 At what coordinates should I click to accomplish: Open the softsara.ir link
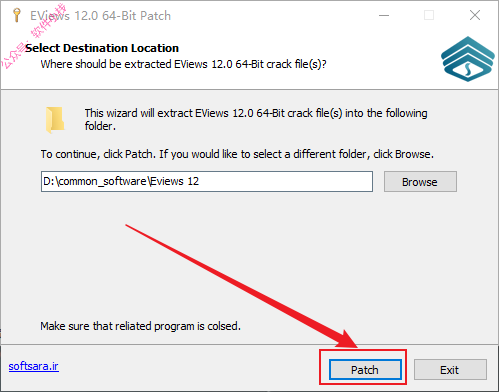click(34, 366)
